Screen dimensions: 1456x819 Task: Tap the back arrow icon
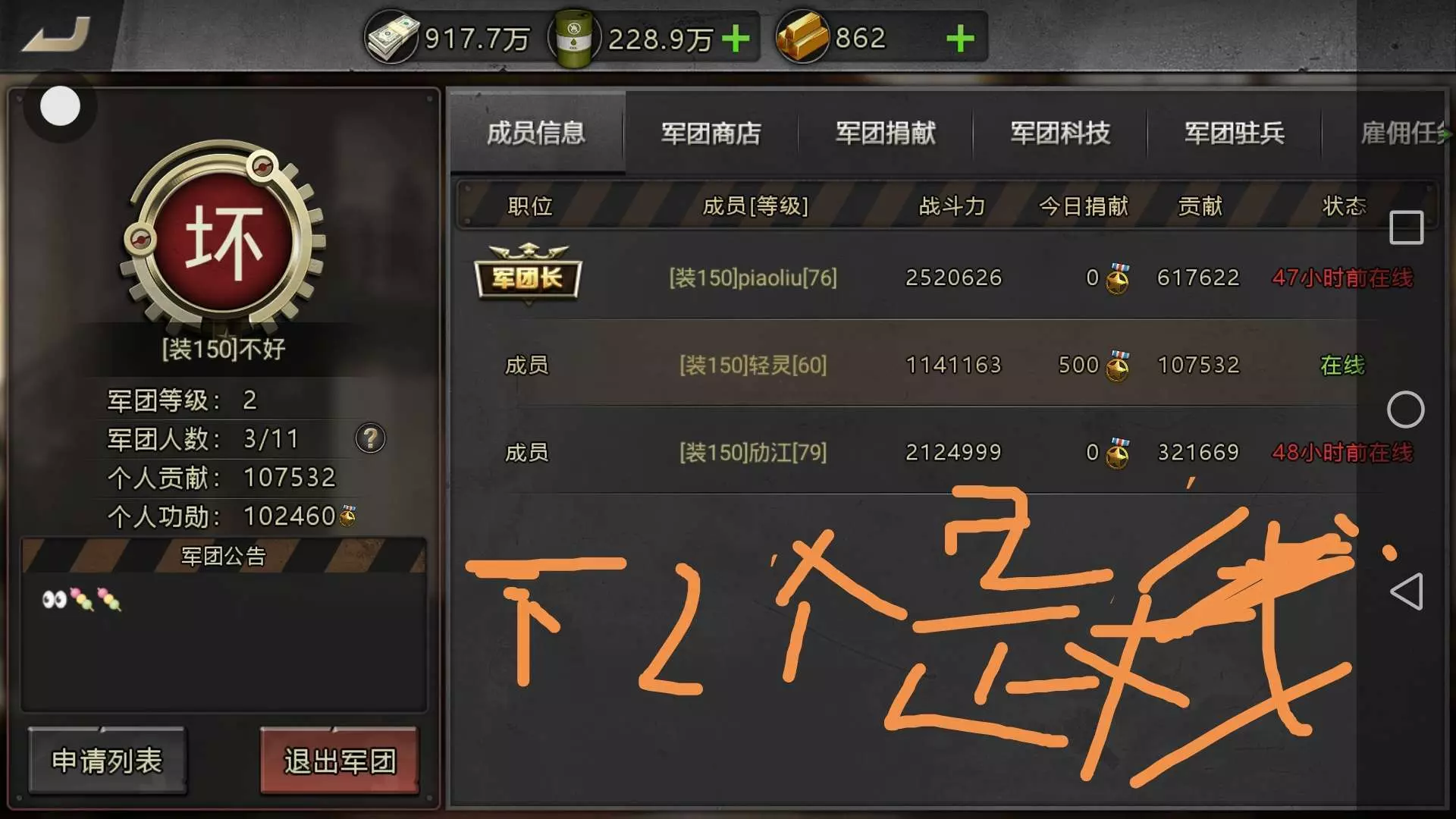(x=57, y=35)
